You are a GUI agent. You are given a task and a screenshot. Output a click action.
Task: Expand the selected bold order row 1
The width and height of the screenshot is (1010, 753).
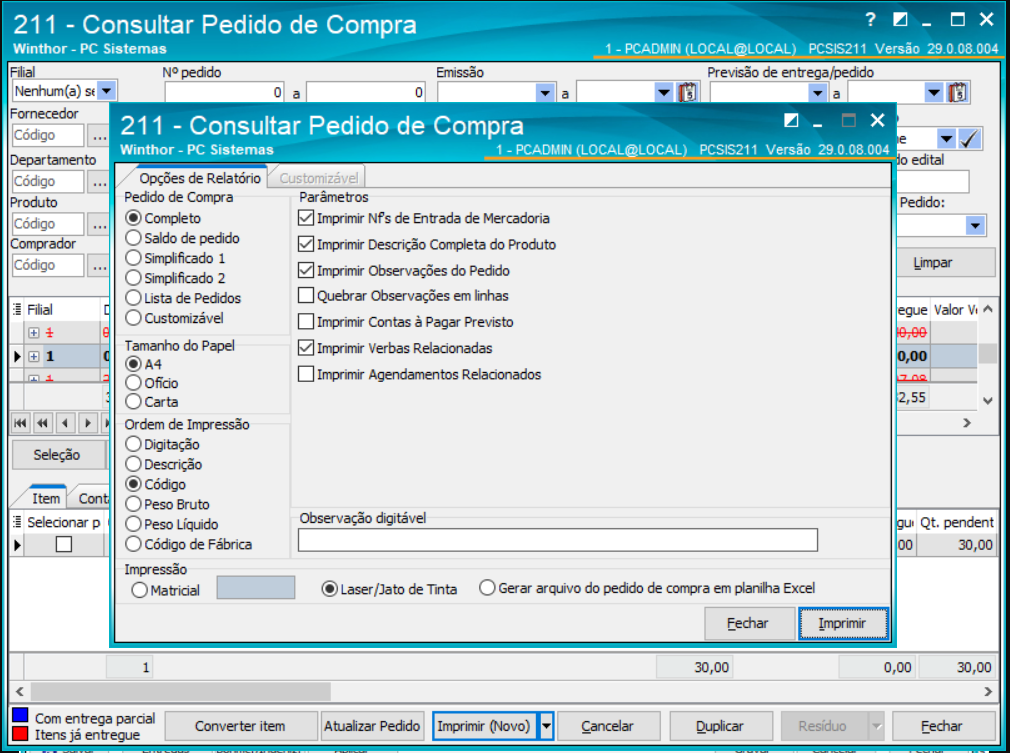(34, 356)
